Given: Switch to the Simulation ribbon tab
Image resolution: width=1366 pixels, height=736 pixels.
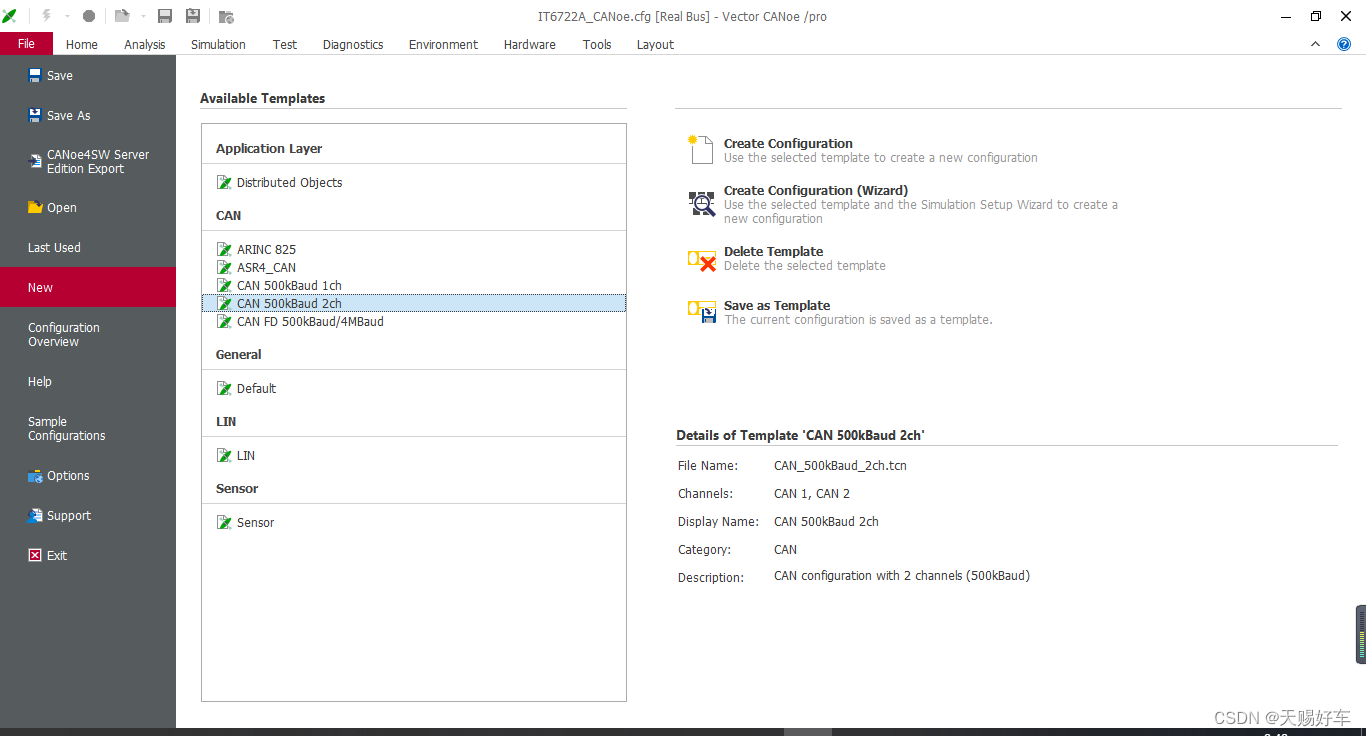Looking at the screenshot, I should (x=218, y=44).
